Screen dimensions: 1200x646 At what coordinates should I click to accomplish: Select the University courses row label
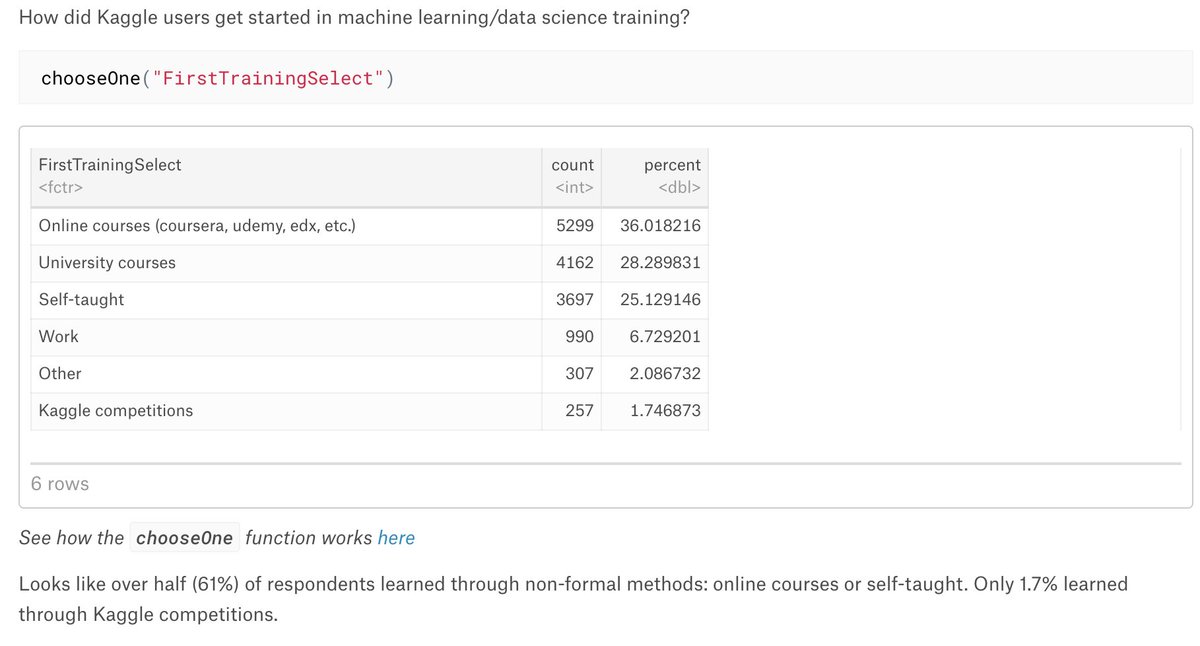(x=107, y=263)
